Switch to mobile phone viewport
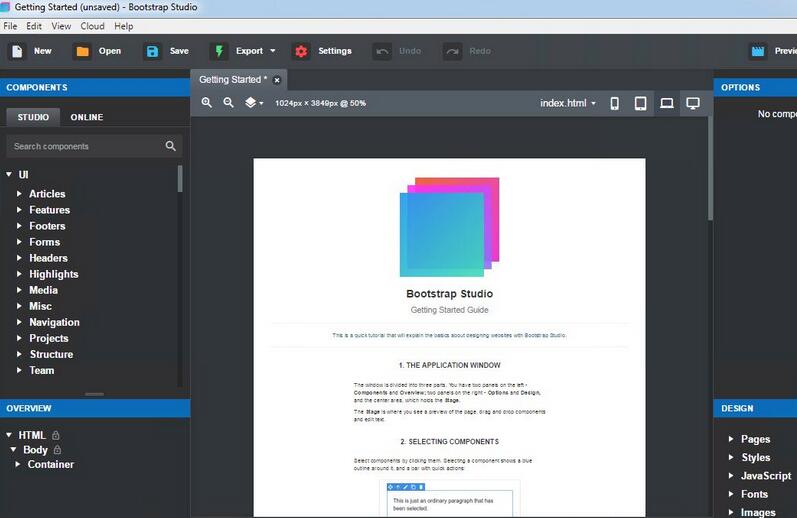Screen dimensions: 797x518 [x=615, y=103]
